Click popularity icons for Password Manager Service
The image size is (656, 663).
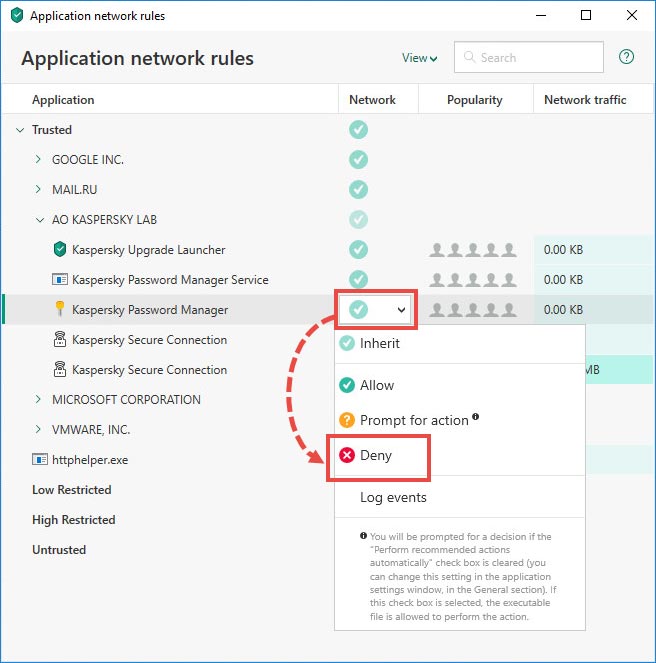(473, 280)
